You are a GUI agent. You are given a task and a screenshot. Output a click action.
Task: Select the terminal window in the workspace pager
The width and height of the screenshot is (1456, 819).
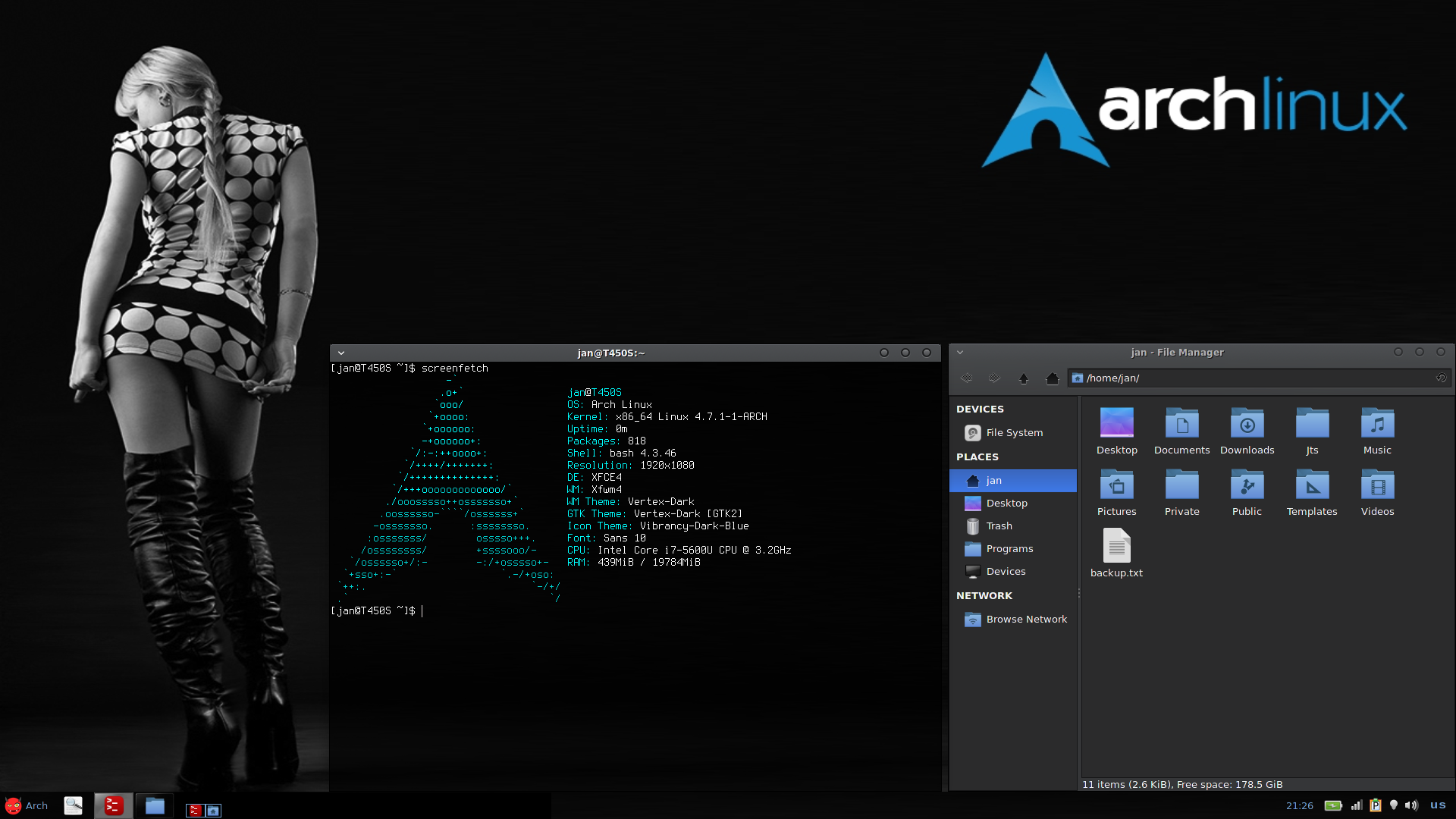pos(195,811)
